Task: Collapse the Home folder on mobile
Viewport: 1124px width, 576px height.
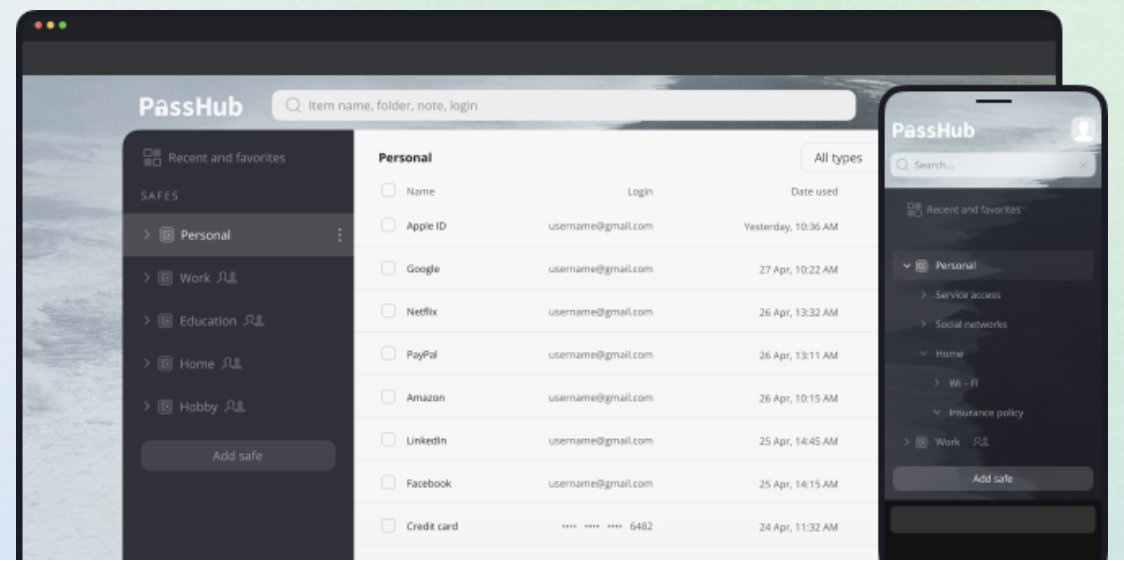Action: pyautogui.click(x=925, y=353)
